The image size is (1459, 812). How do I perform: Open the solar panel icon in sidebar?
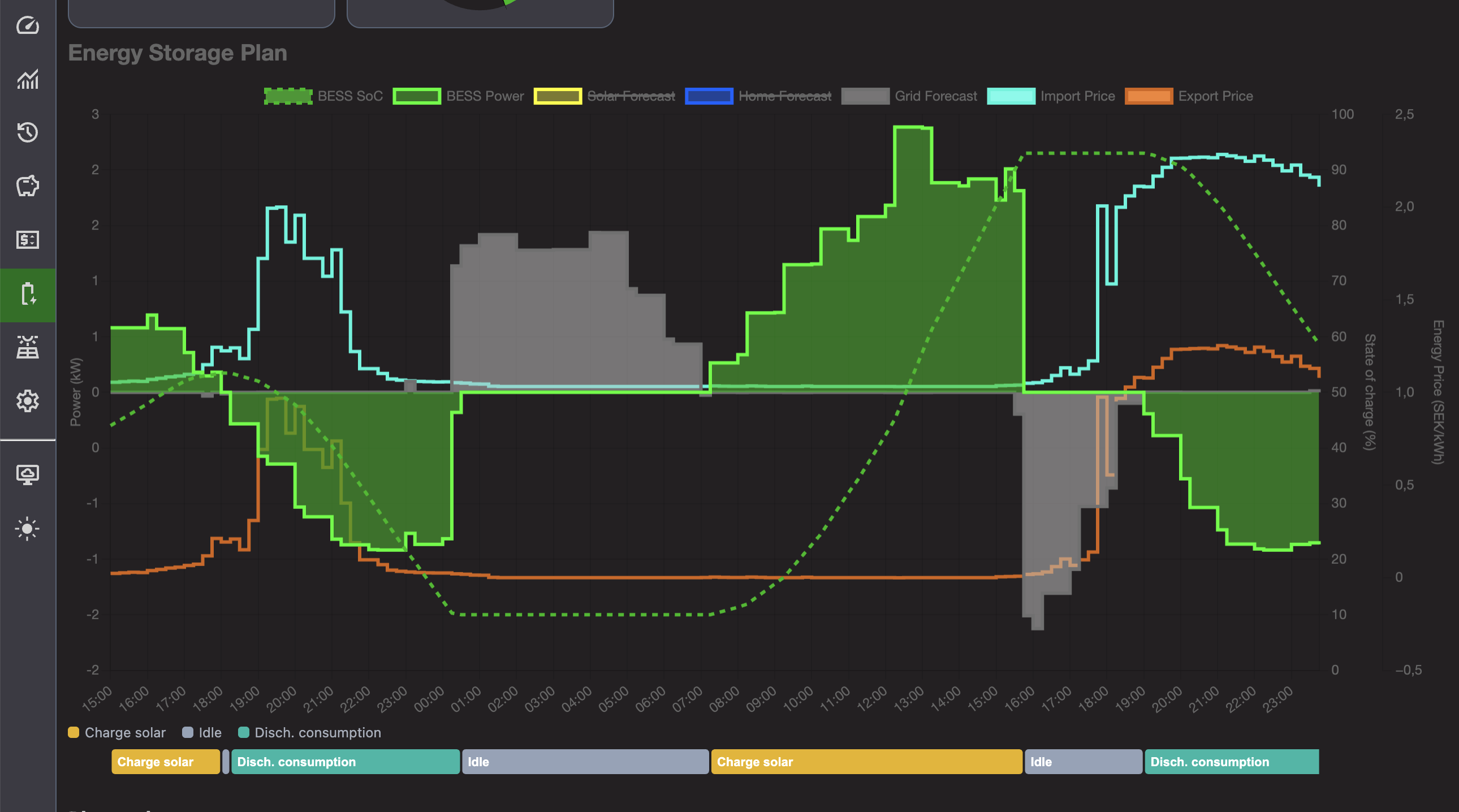click(27, 347)
